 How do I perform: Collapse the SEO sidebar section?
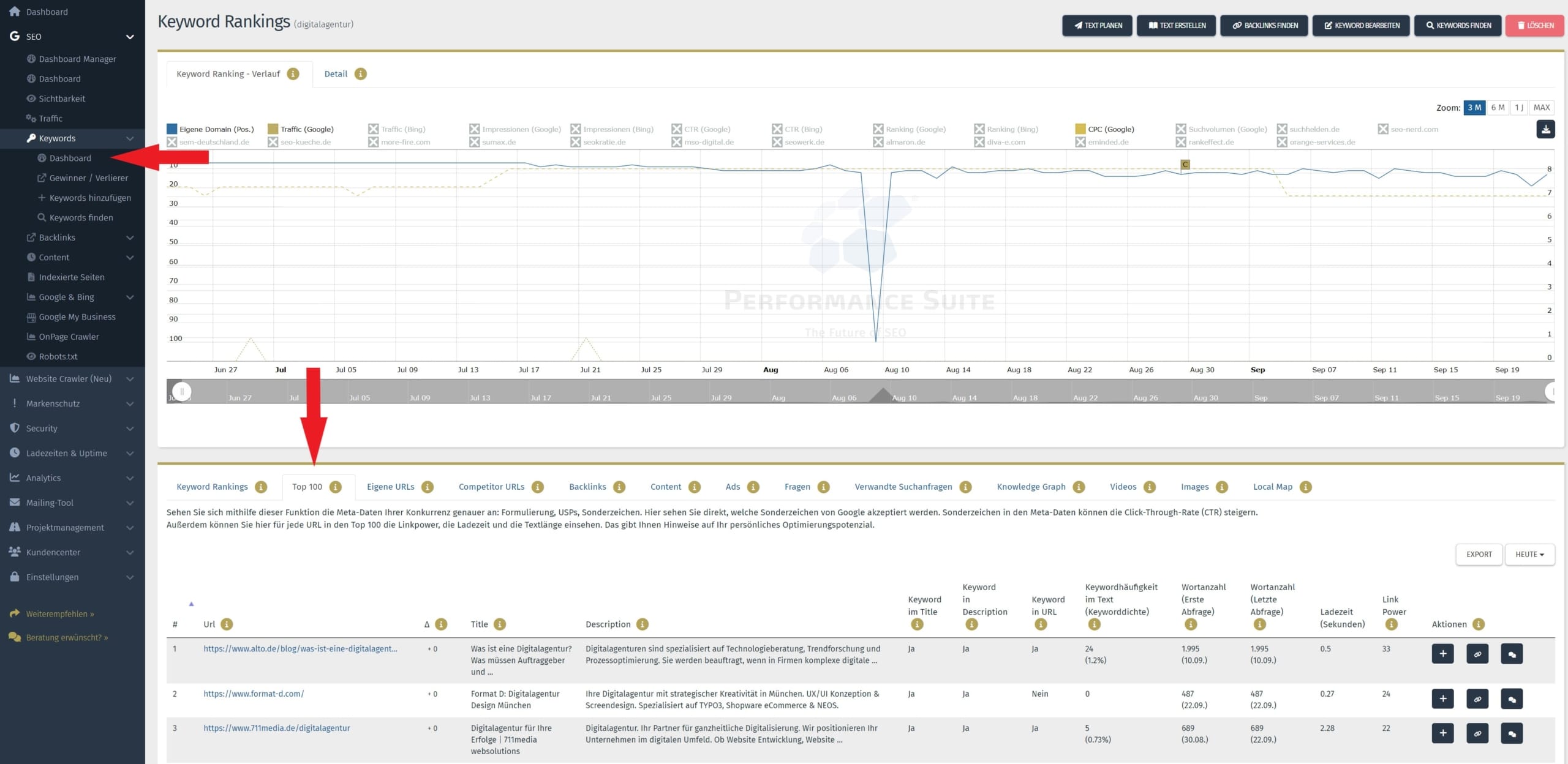point(130,37)
